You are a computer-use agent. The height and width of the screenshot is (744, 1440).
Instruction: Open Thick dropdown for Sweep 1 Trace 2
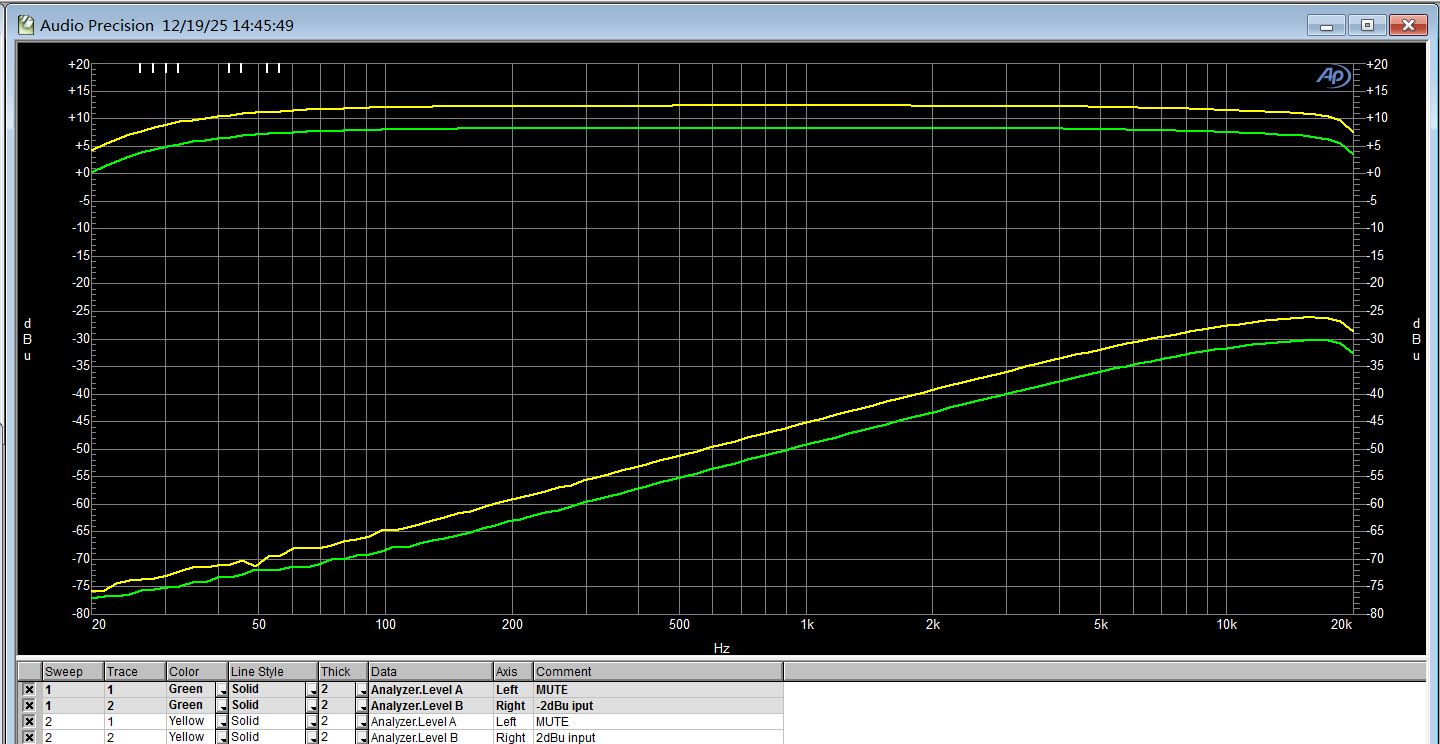pos(362,706)
